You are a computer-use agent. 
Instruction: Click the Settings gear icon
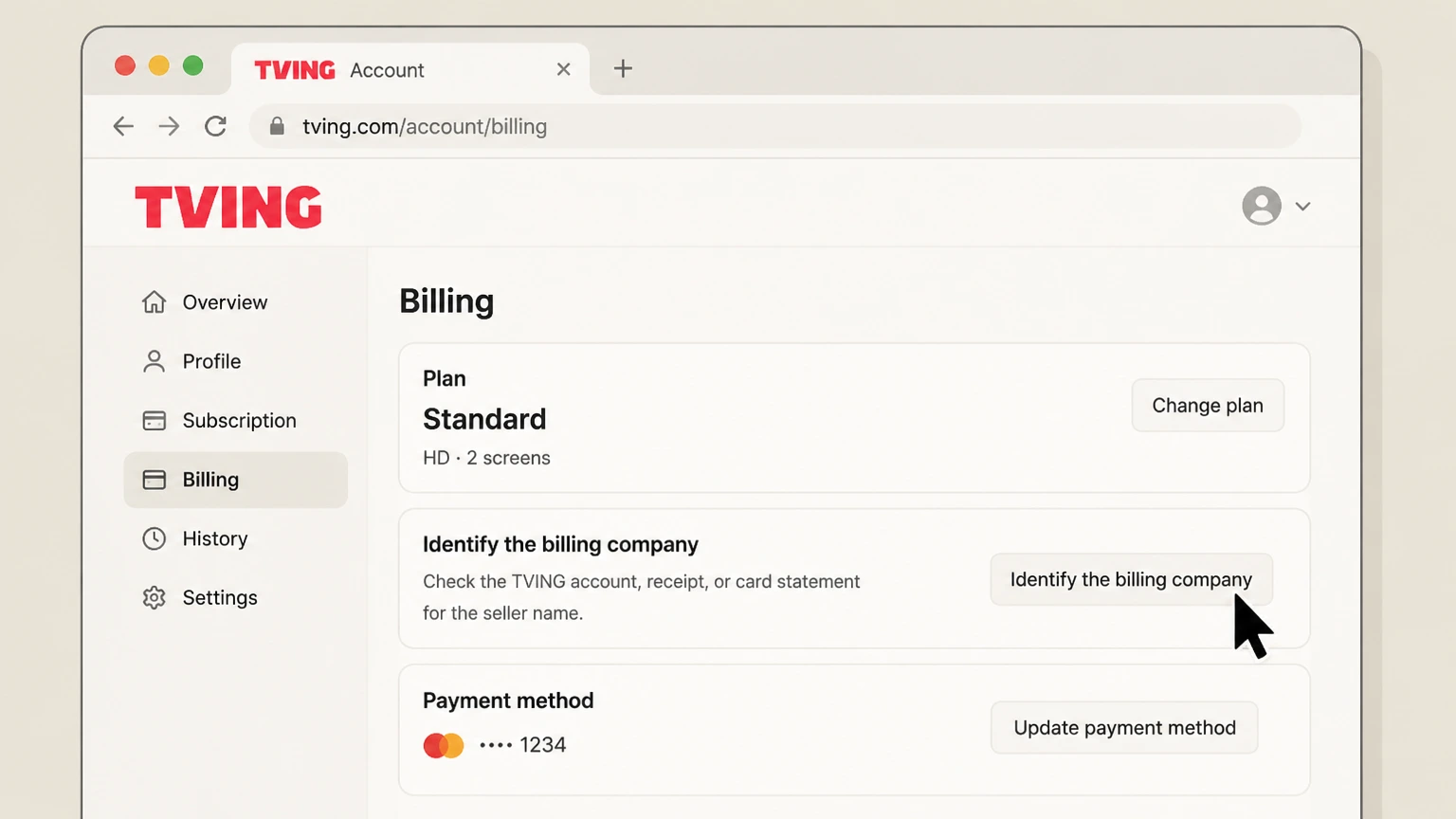pos(154,597)
